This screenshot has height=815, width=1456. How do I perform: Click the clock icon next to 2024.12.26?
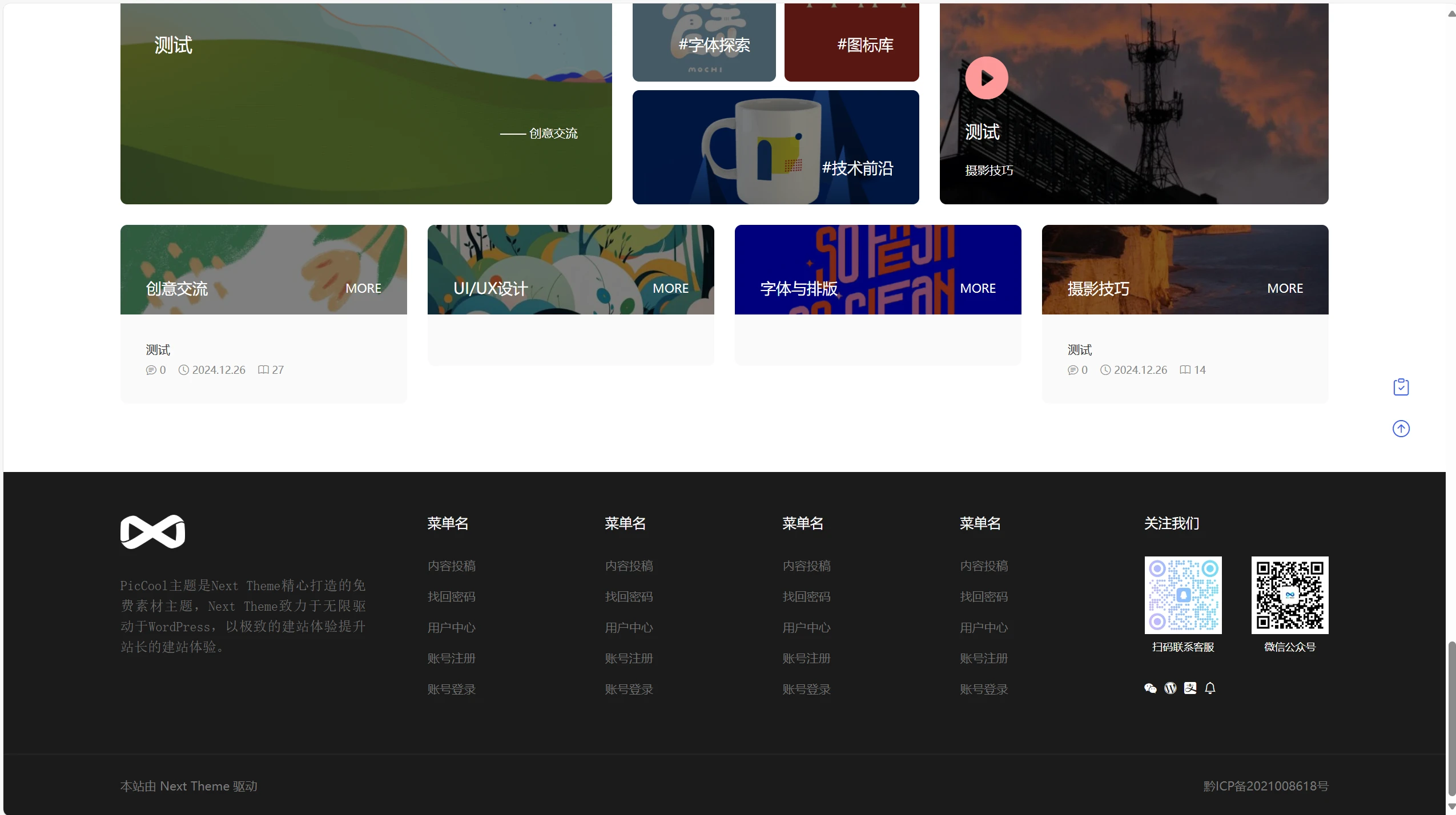pyautogui.click(x=183, y=370)
